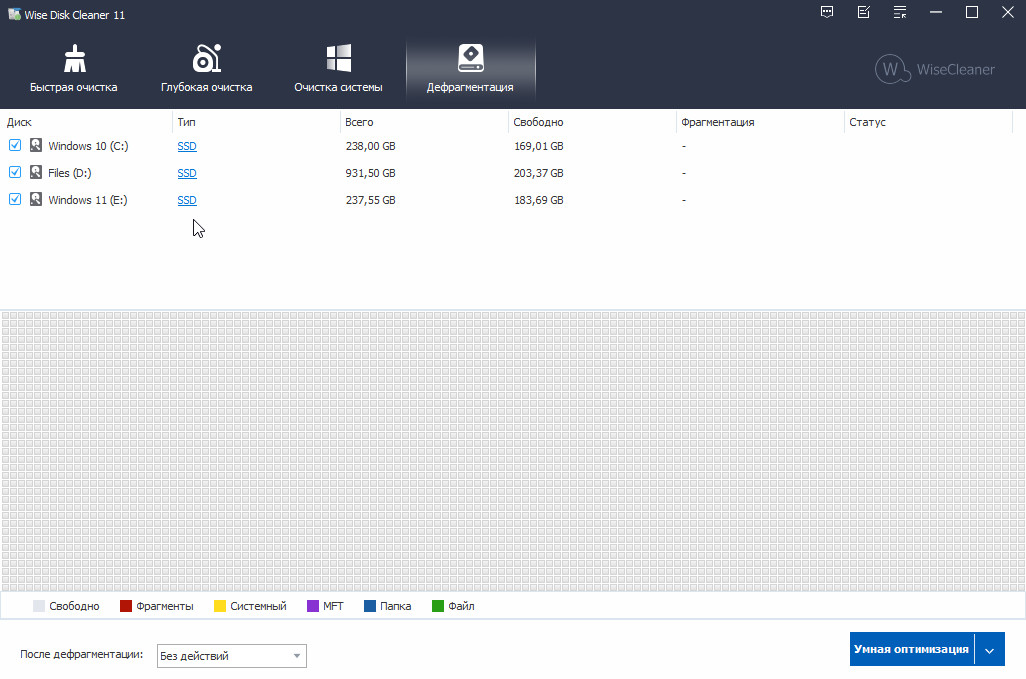
Task: Click the Диск column header
Action: pos(19,122)
